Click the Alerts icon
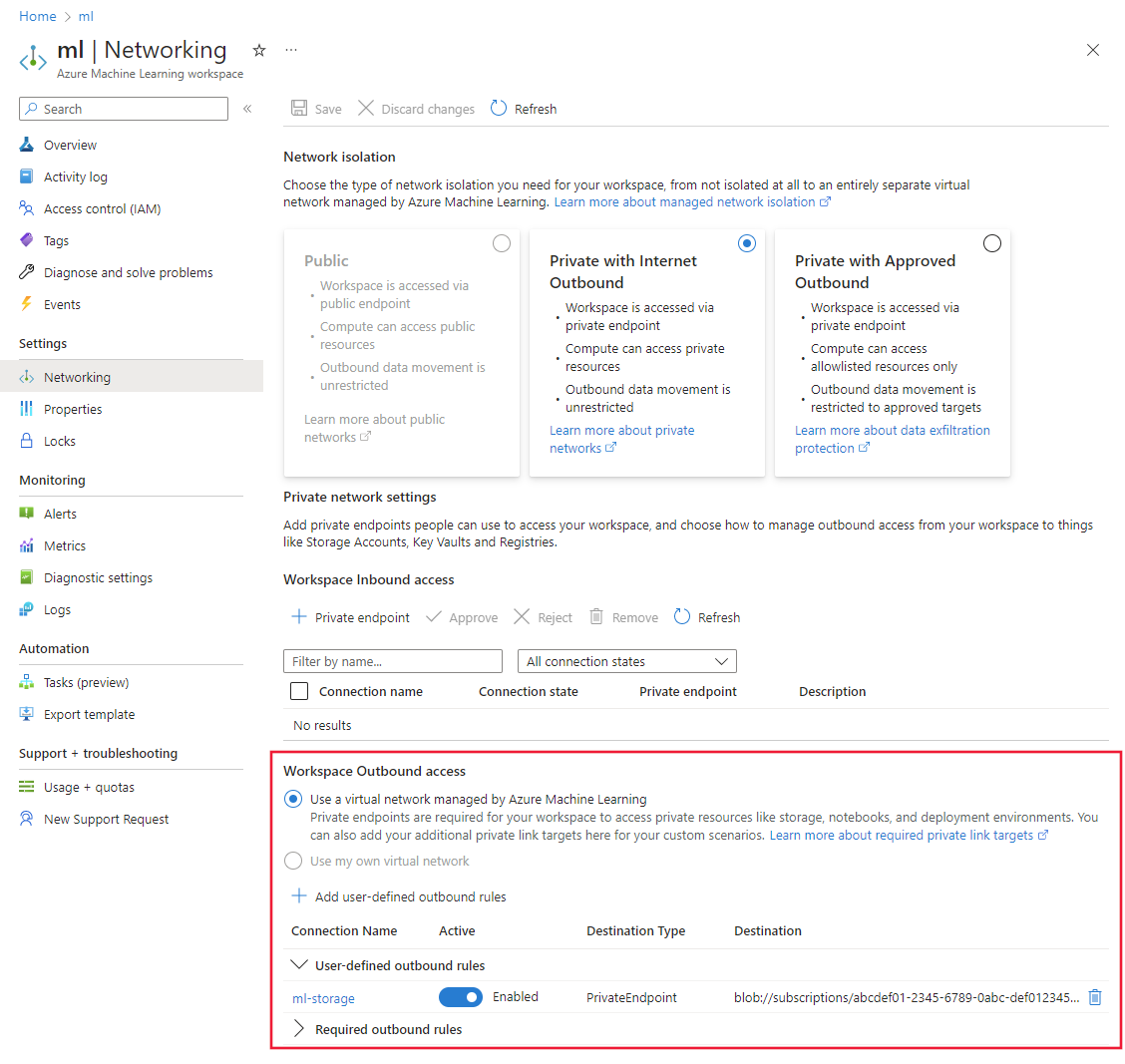Screen dimensions: 1125x1064 [x=27, y=514]
